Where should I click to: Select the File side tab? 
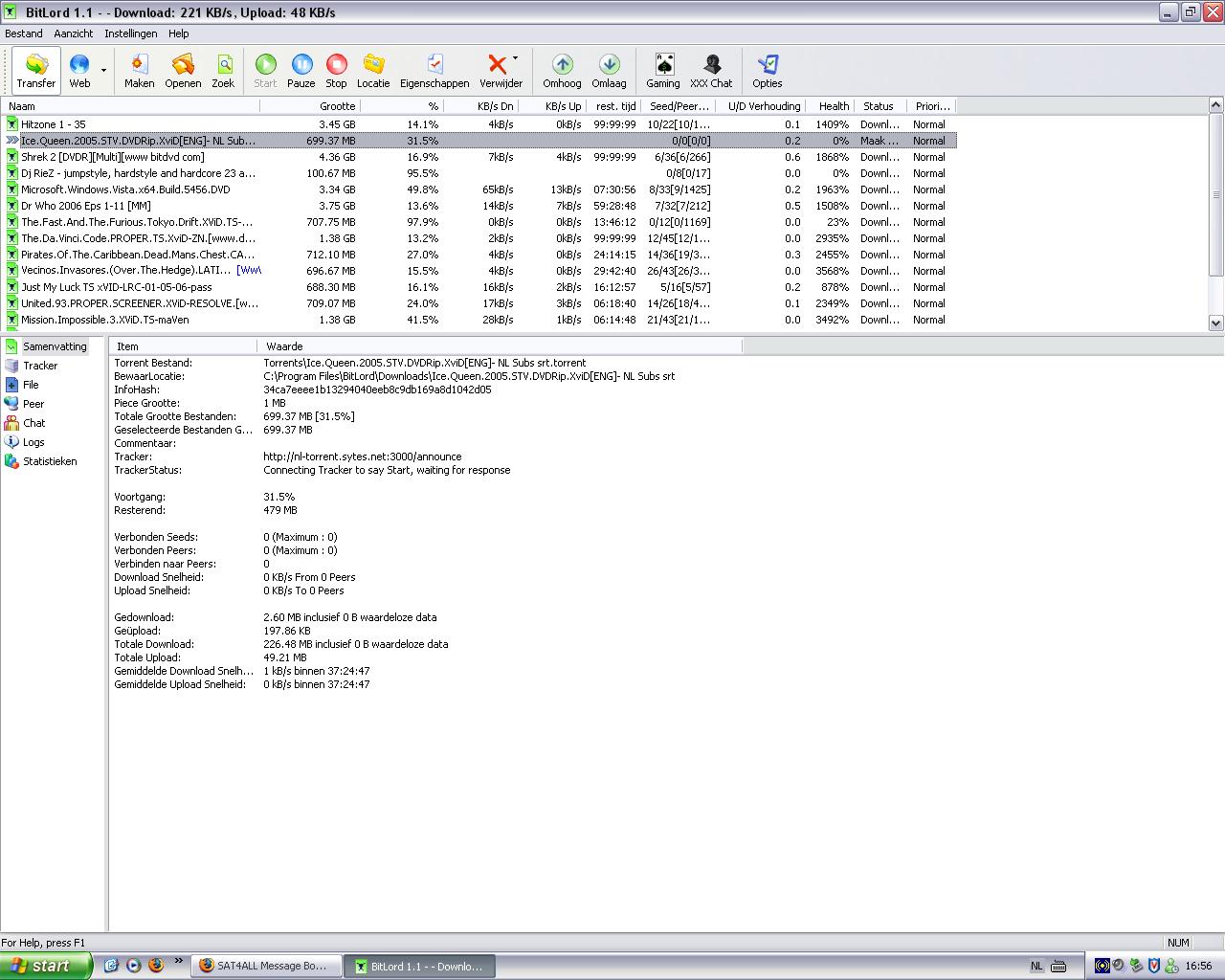[x=22, y=385]
